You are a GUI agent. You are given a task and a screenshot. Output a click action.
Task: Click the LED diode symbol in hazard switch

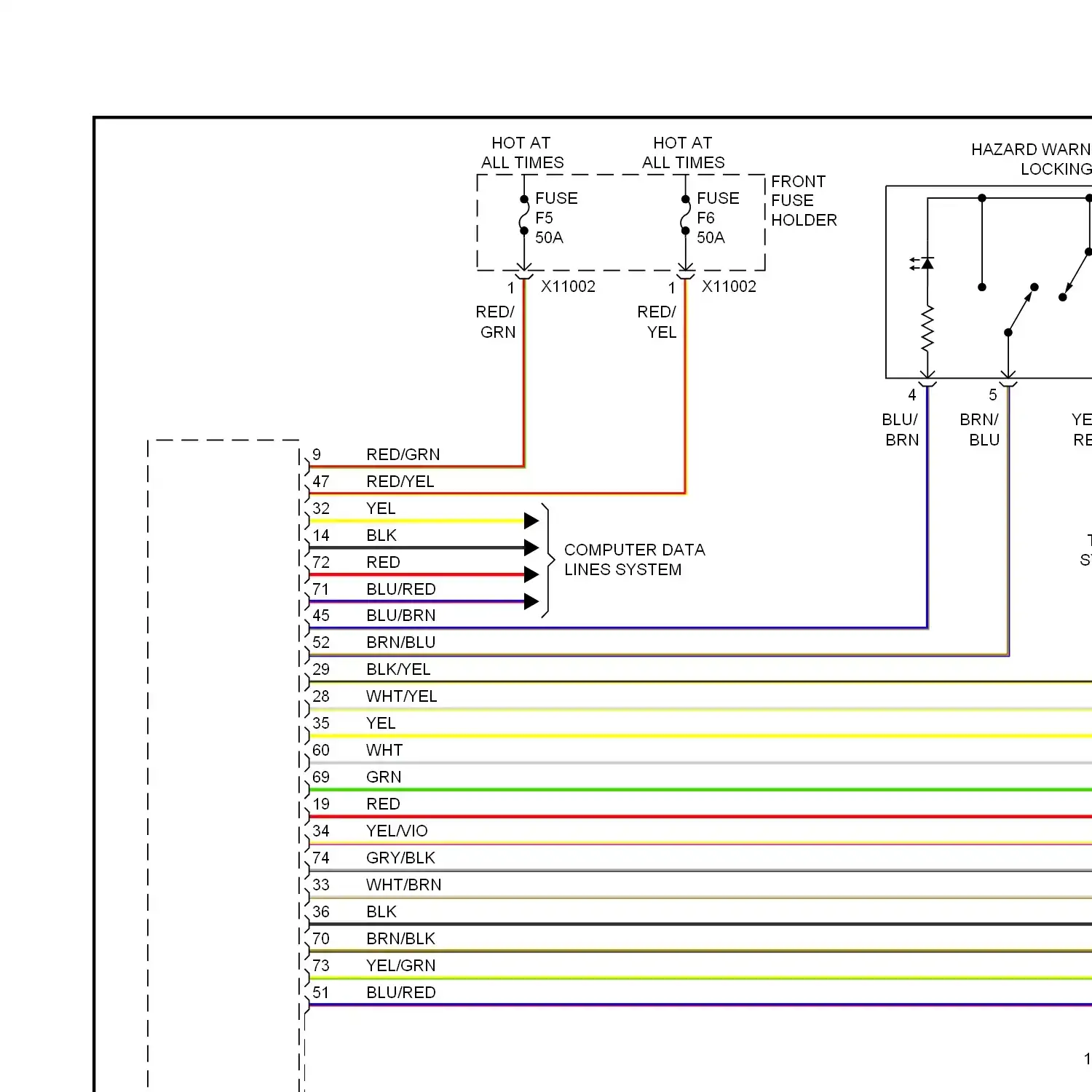click(x=923, y=263)
